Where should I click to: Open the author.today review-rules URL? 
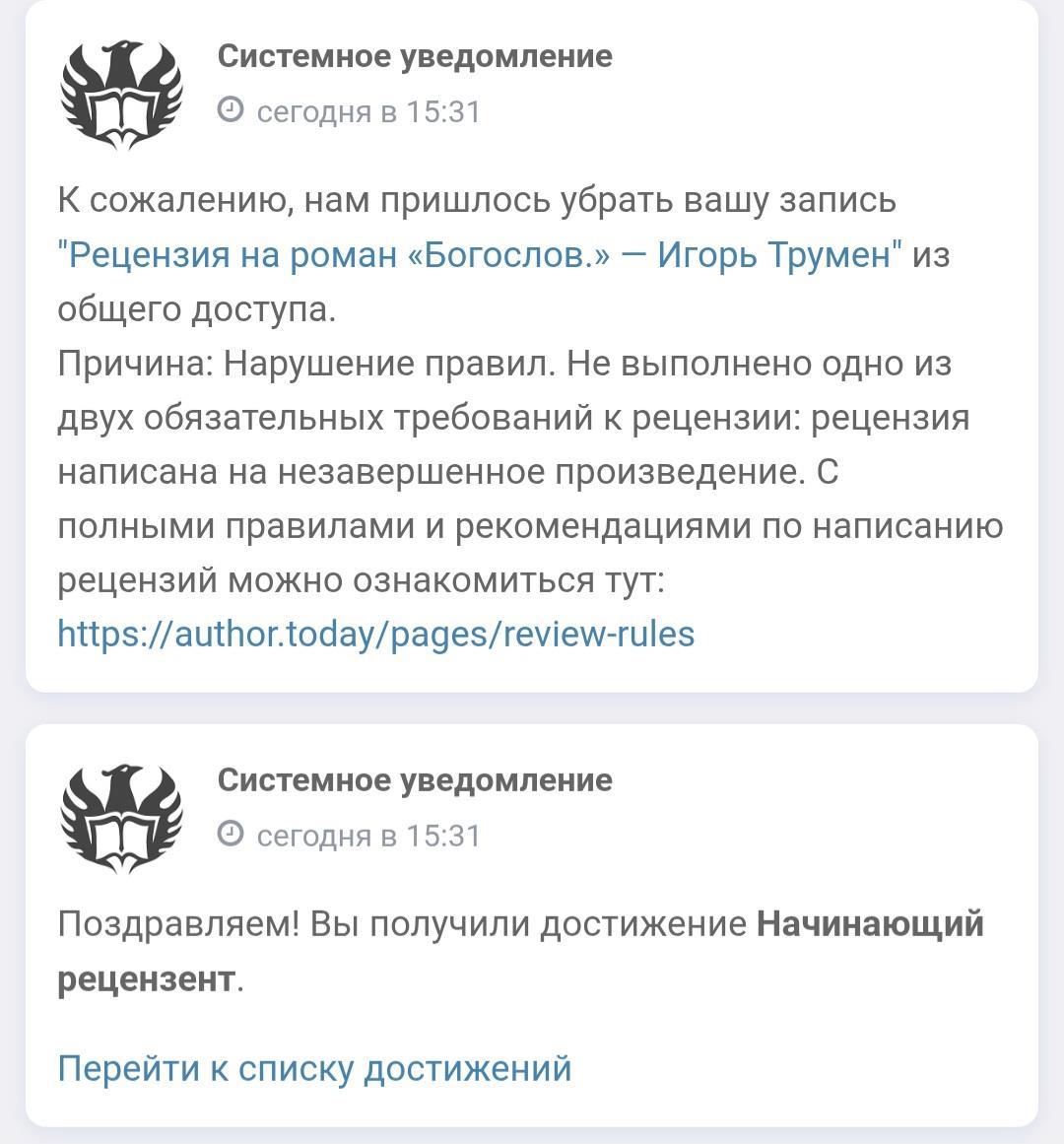tap(376, 634)
